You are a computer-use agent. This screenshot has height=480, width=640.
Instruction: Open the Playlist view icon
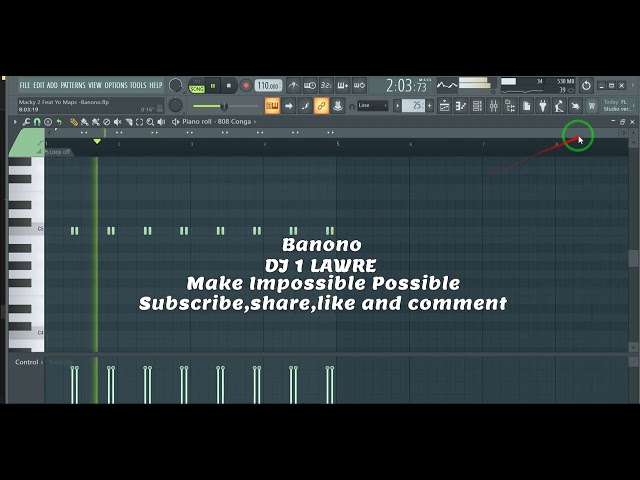click(444, 106)
